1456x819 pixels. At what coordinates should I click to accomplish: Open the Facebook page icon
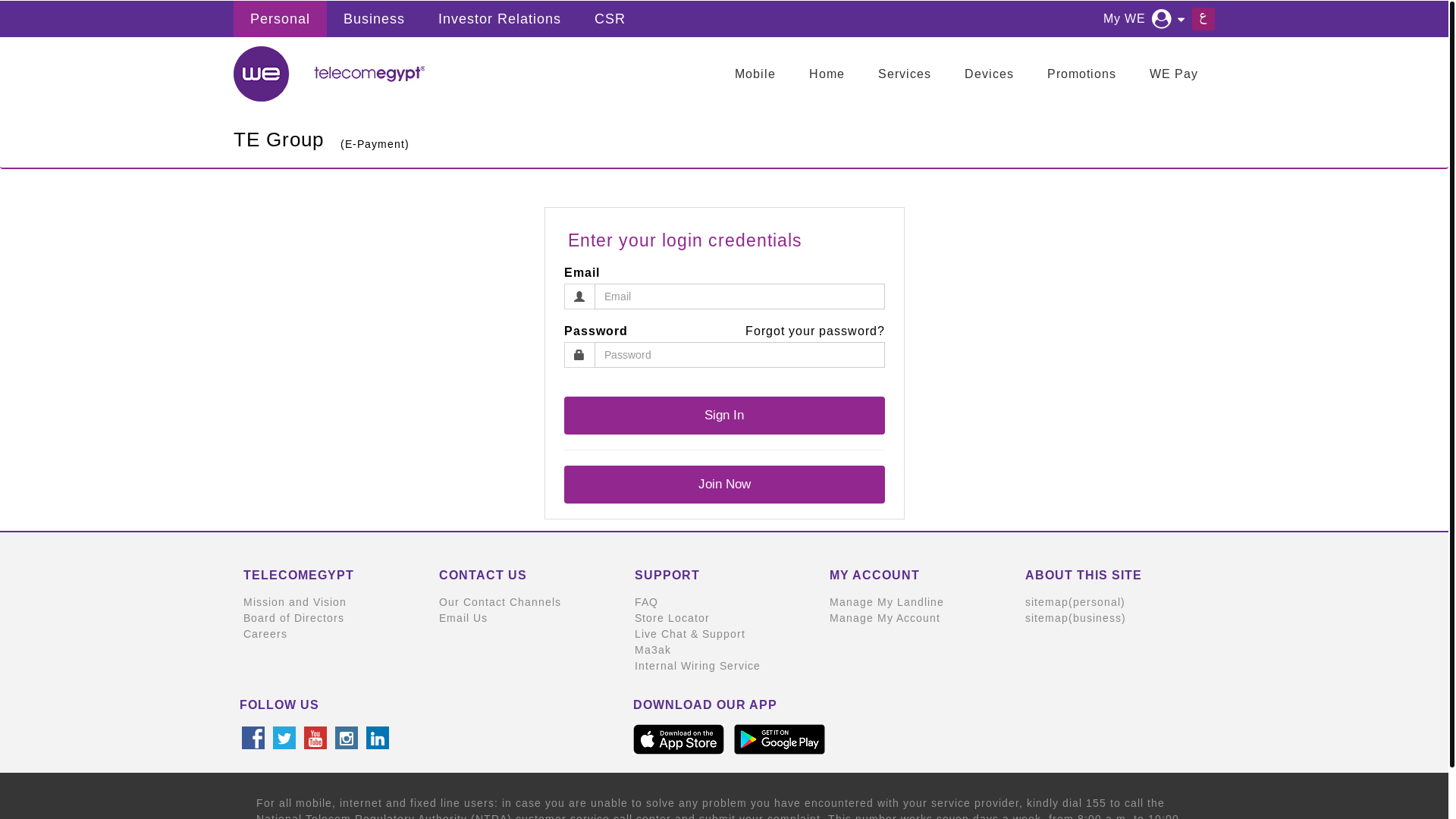coord(253,738)
